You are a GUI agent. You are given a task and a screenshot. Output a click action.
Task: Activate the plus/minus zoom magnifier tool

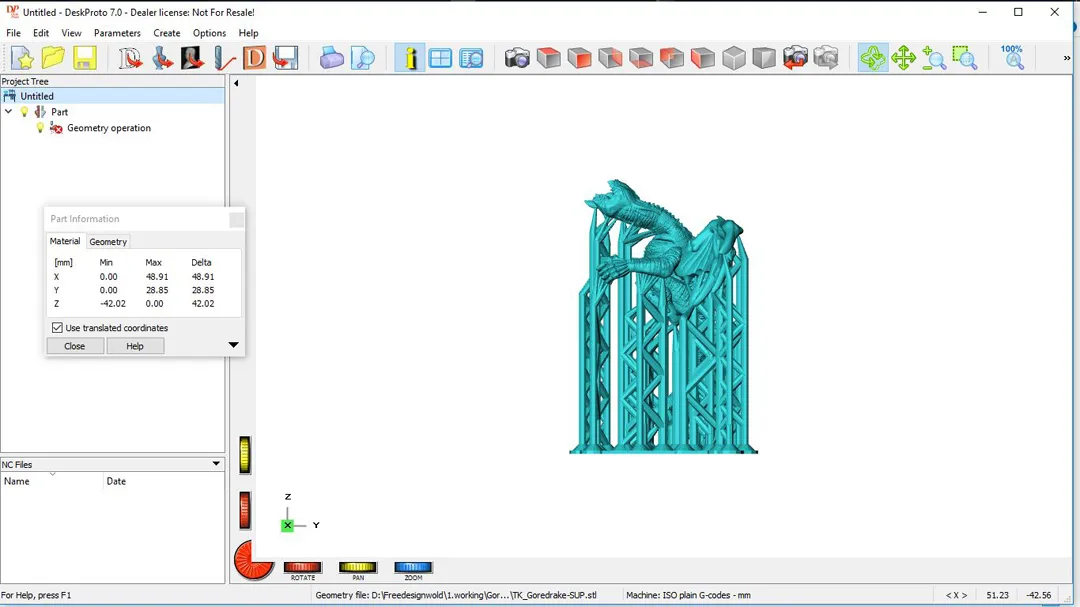[934, 58]
